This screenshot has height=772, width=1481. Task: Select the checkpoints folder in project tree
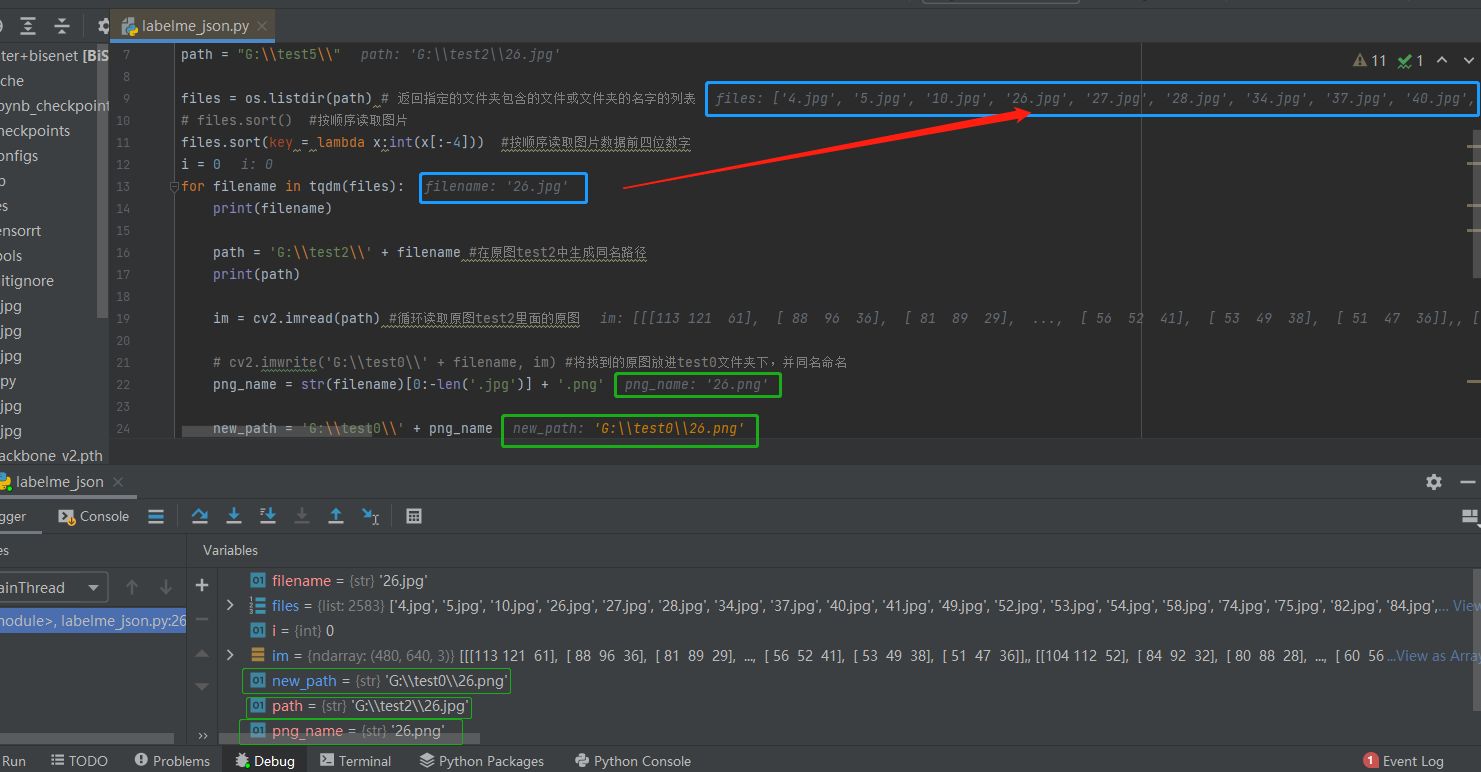[35, 131]
